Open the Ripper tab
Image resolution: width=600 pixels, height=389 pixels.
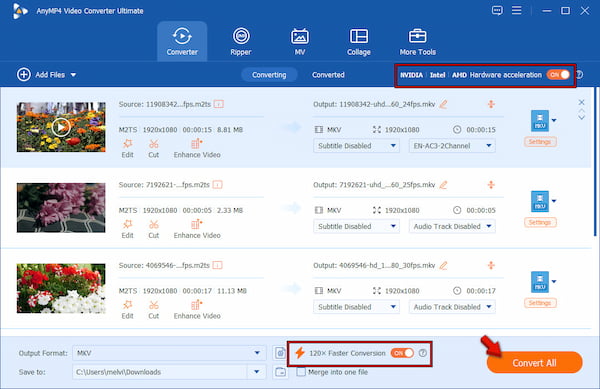[241, 41]
